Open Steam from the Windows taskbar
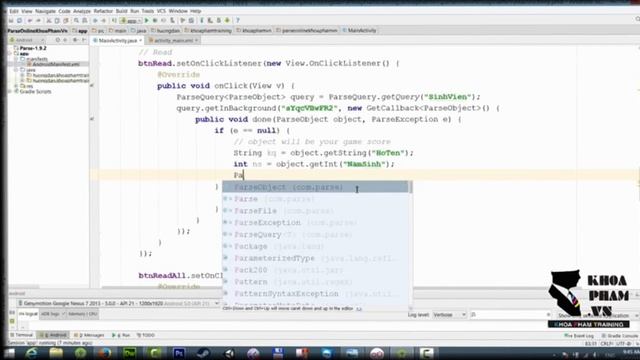 (203, 353)
